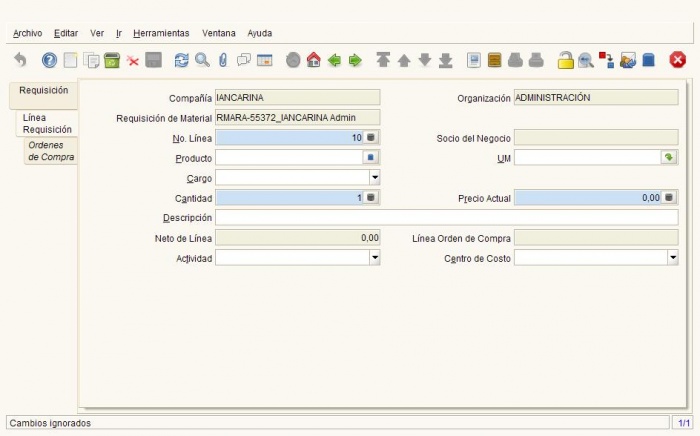Click the Cantidad field showing 1
Image resolution: width=700 pixels, height=436 pixels.
[x=289, y=198]
